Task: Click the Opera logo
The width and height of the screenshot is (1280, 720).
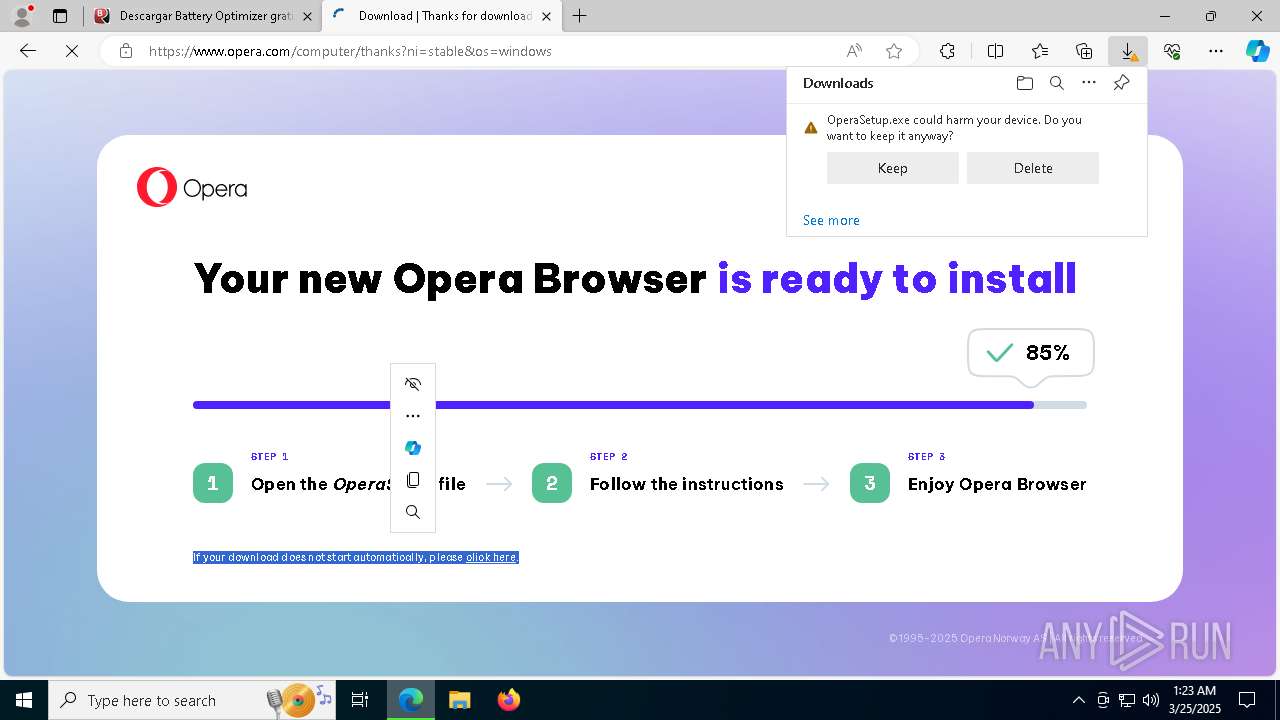Action: coord(192,188)
